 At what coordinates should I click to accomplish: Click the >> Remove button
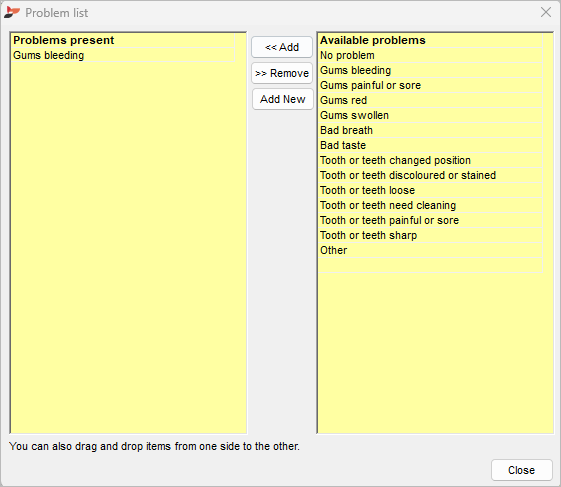tap(282, 73)
